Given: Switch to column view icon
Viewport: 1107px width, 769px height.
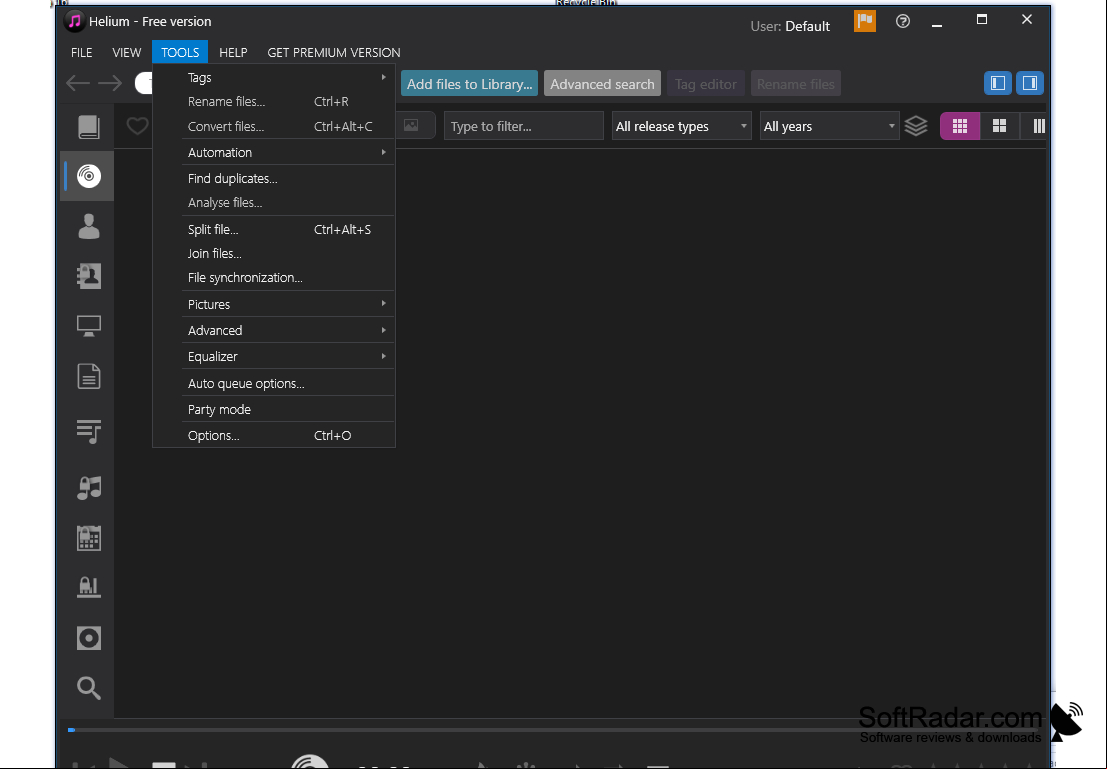Looking at the screenshot, I should tap(1037, 126).
